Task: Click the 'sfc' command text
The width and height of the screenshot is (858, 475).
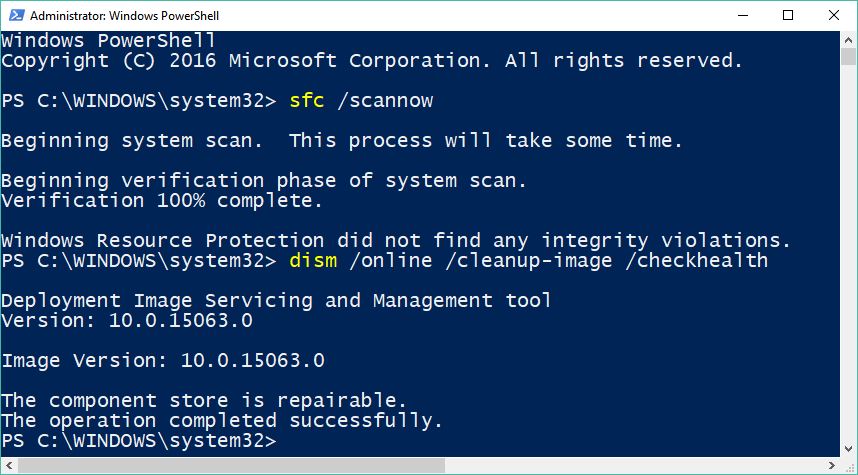Action: pyautogui.click(x=307, y=101)
